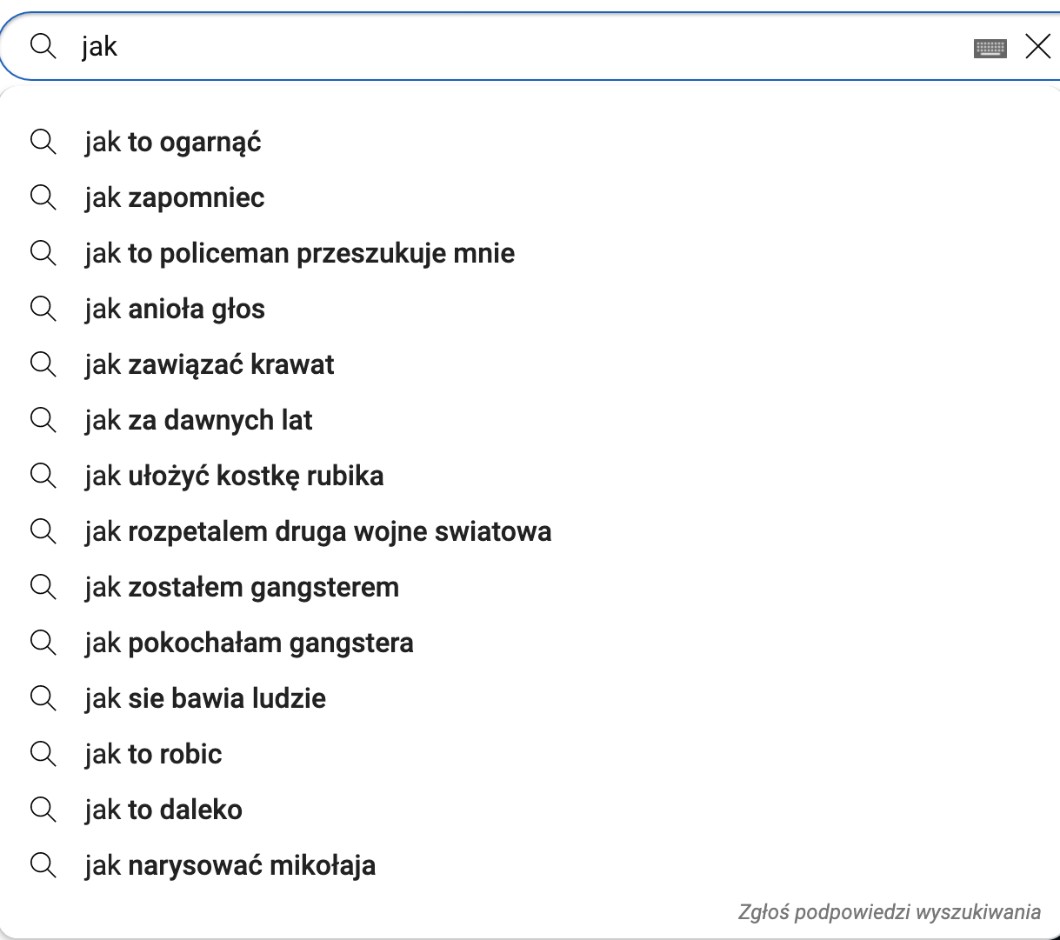1060x940 pixels.
Task: Choose "jak to robic" suggestion
Action: tap(153, 753)
